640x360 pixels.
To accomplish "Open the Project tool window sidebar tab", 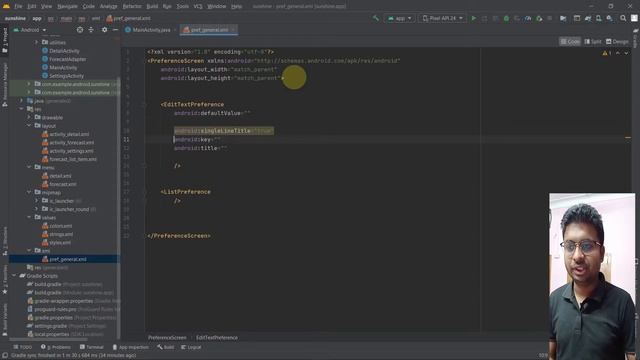I will coord(4,40).
